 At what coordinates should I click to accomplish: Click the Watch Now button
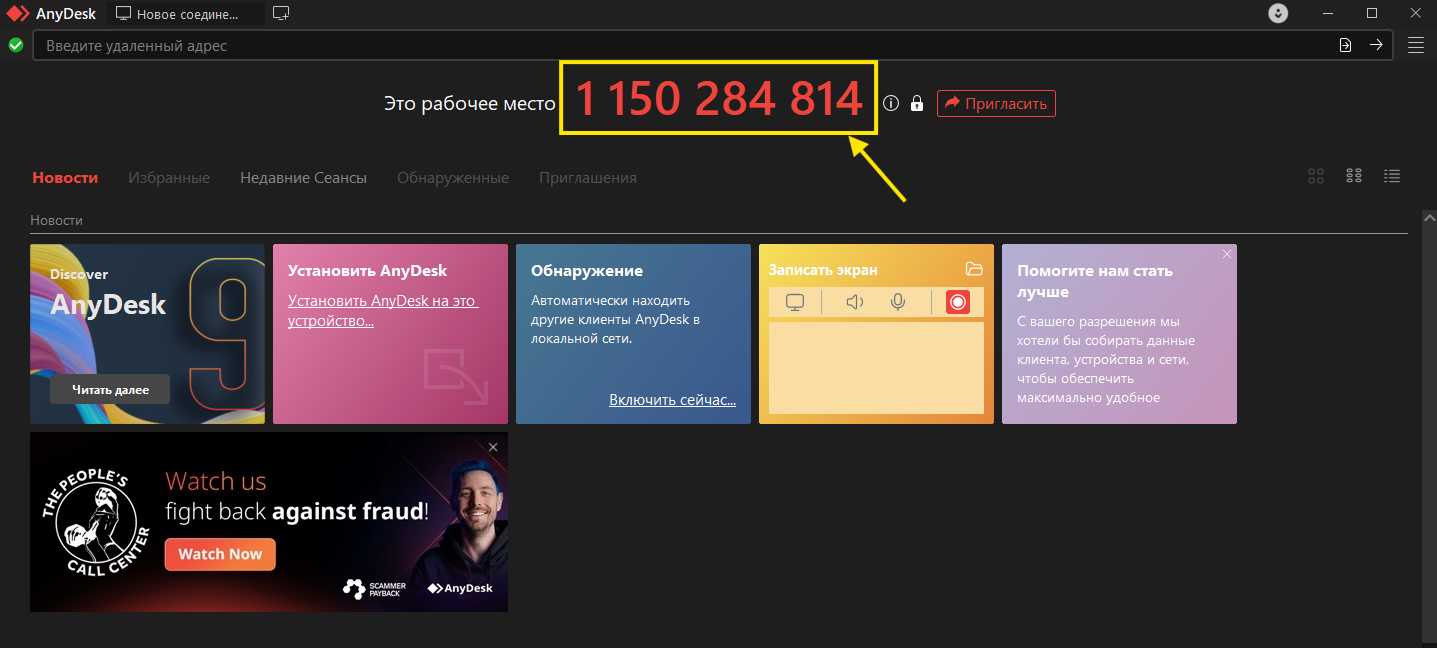[x=220, y=554]
